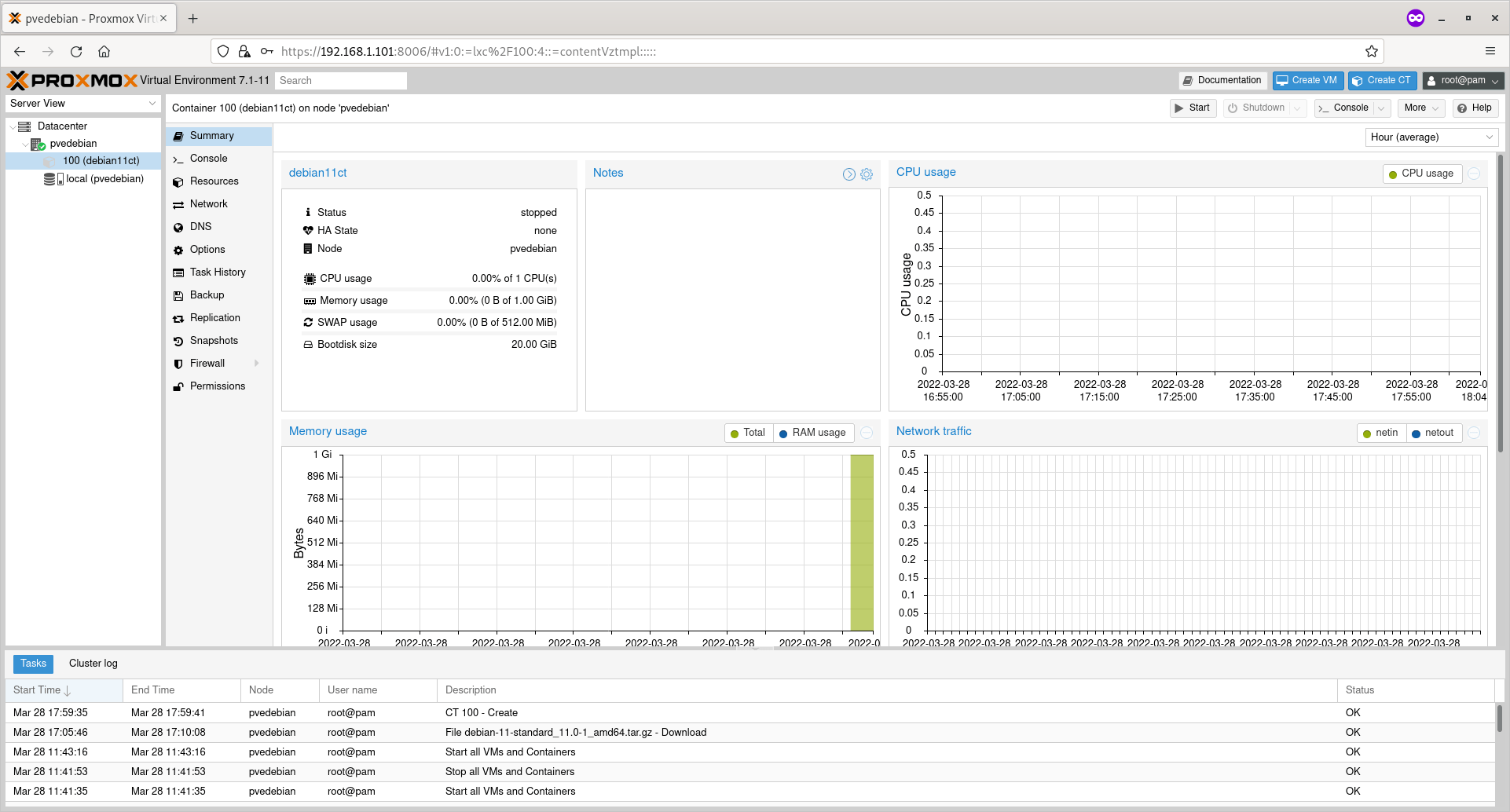This screenshot has width=1510, height=812.
Task: Switch to the Tasks tab
Action: [x=34, y=664]
